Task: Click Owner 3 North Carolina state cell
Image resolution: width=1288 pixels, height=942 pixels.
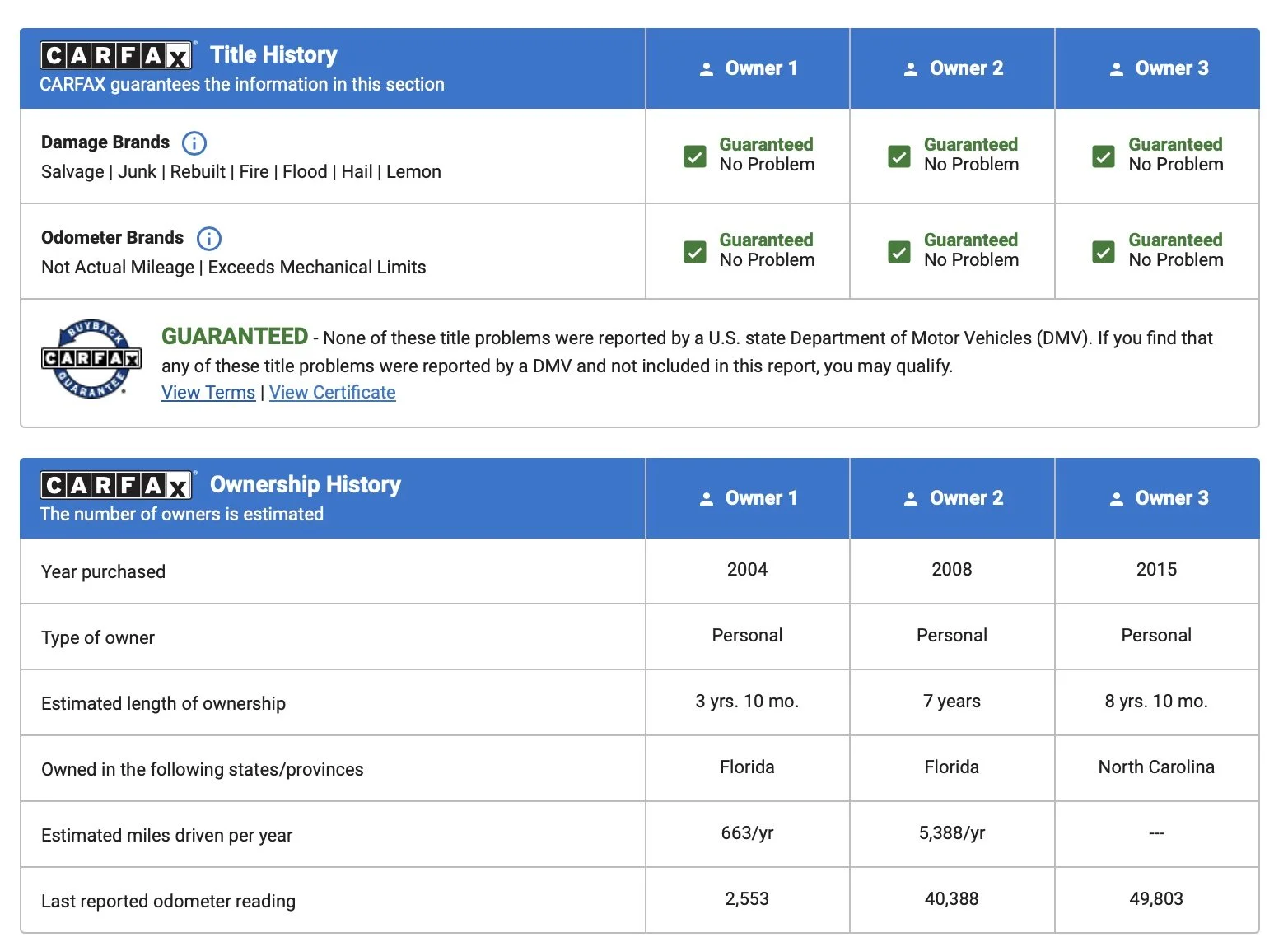Action: pos(1156,767)
